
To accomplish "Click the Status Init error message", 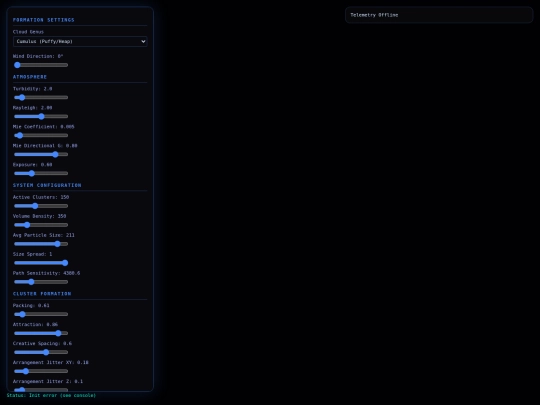I will pos(51,395).
